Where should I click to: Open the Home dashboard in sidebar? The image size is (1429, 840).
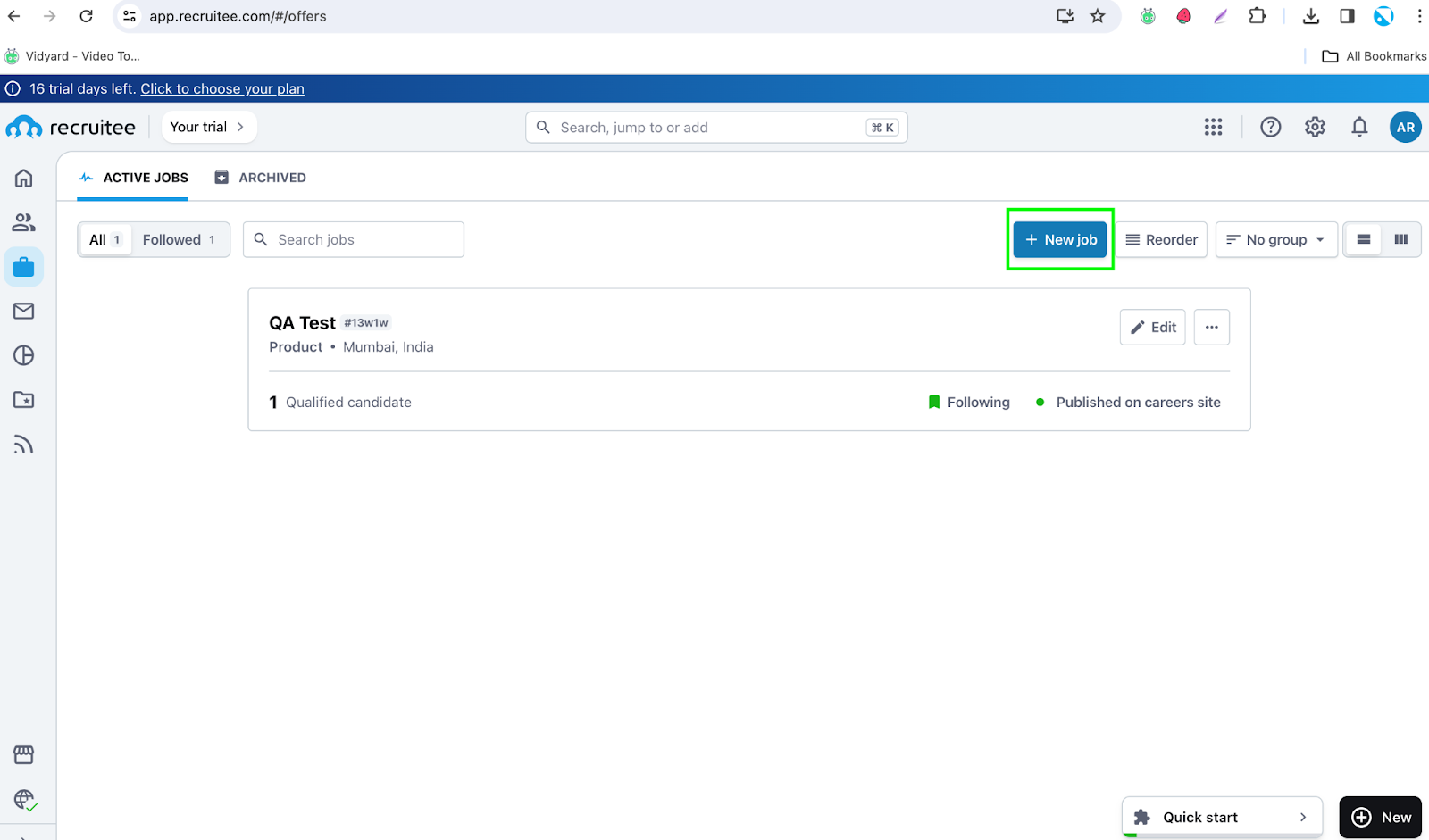click(x=24, y=178)
